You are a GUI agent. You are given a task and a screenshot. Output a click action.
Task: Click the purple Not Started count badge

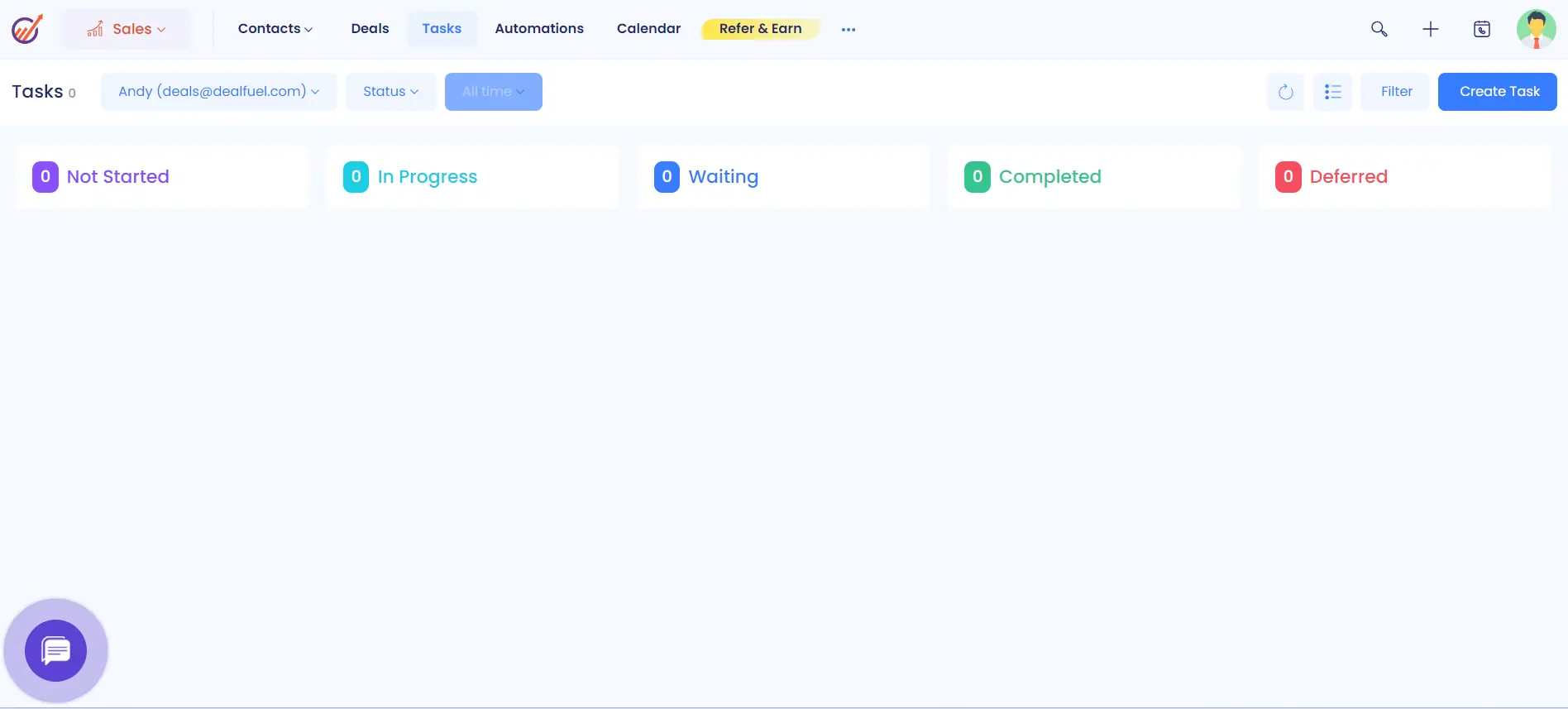pos(45,177)
